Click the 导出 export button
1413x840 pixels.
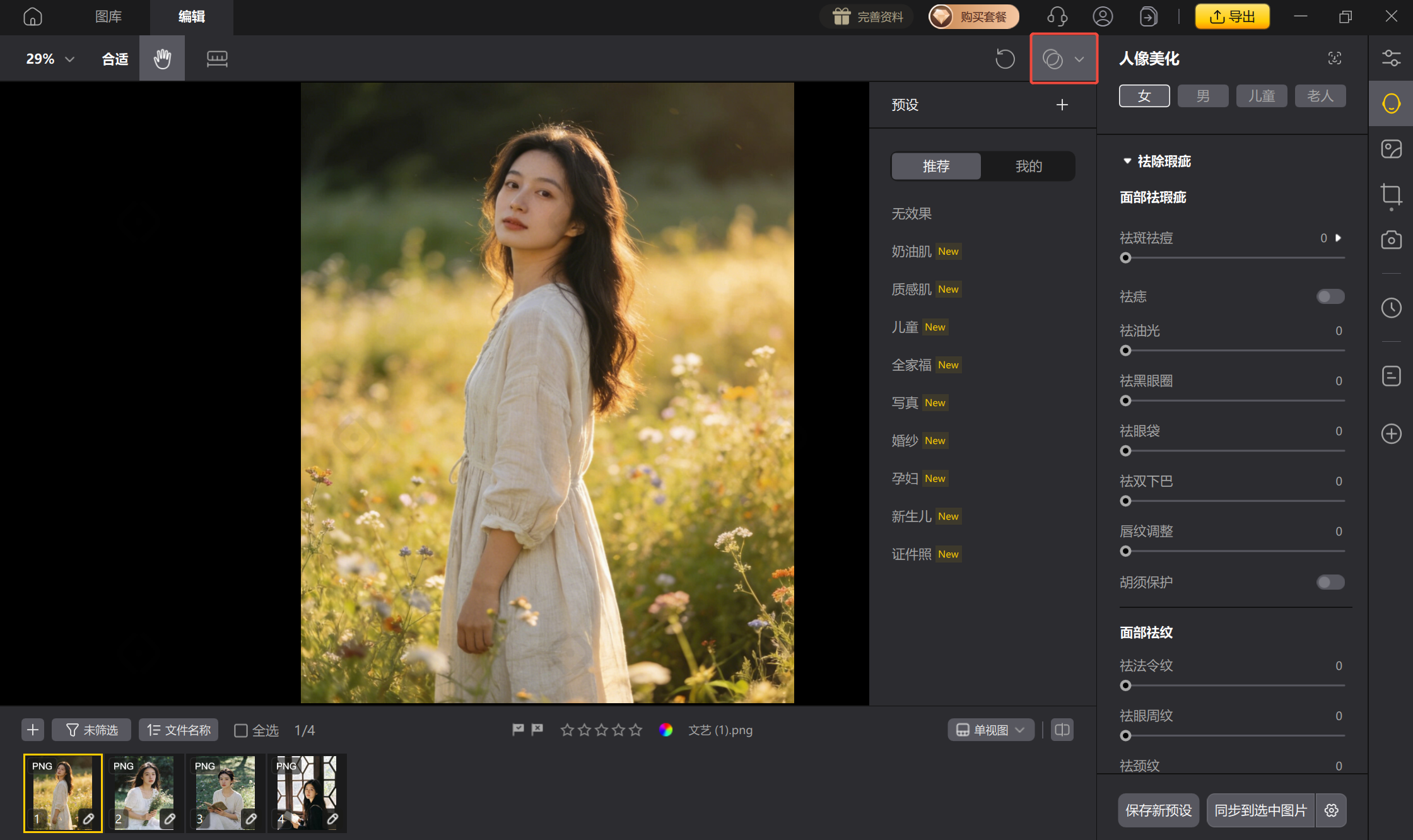(x=1232, y=16)
